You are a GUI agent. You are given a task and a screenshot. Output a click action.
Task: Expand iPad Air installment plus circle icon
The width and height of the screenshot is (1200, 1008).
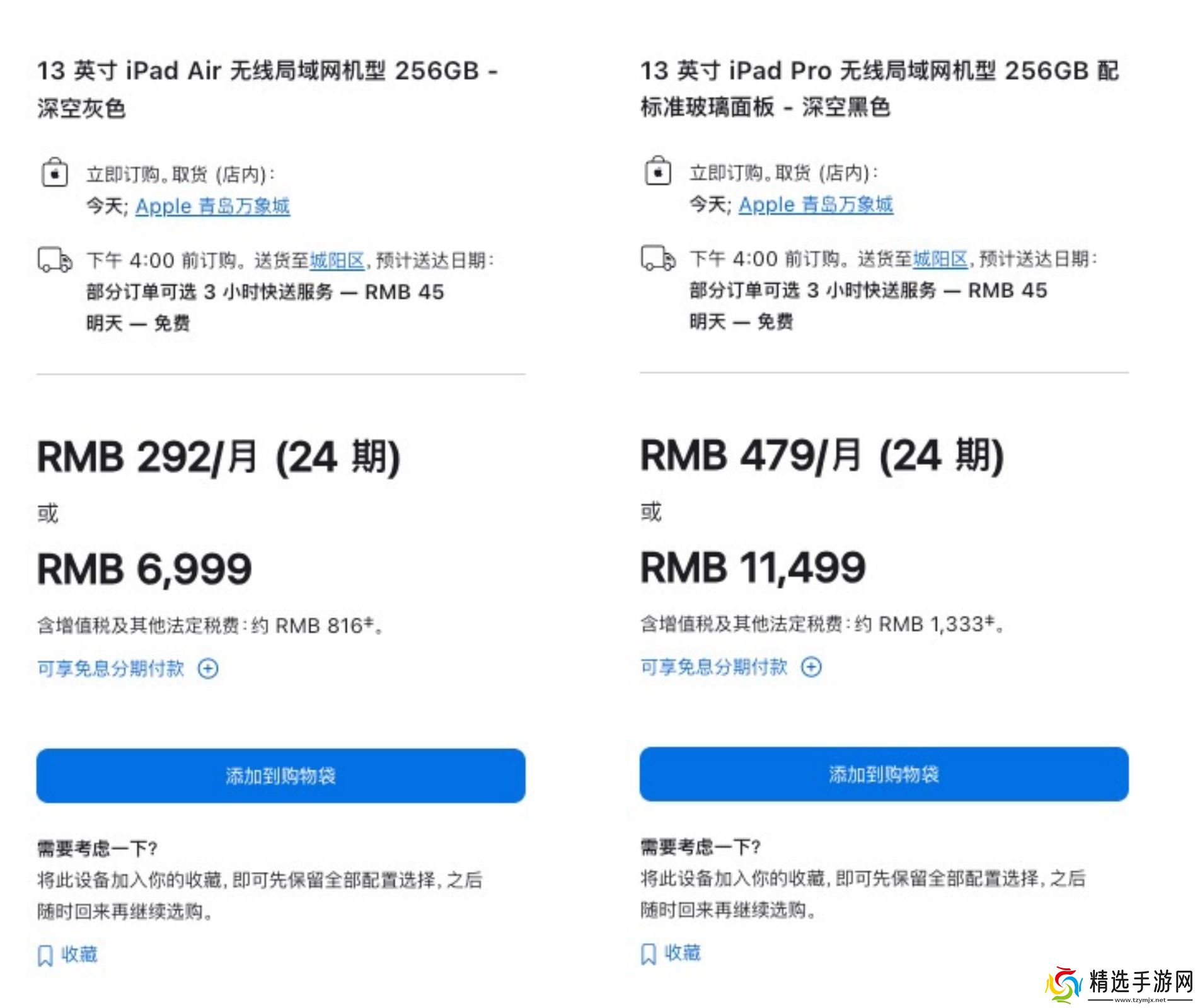click(x=208, y=668)
